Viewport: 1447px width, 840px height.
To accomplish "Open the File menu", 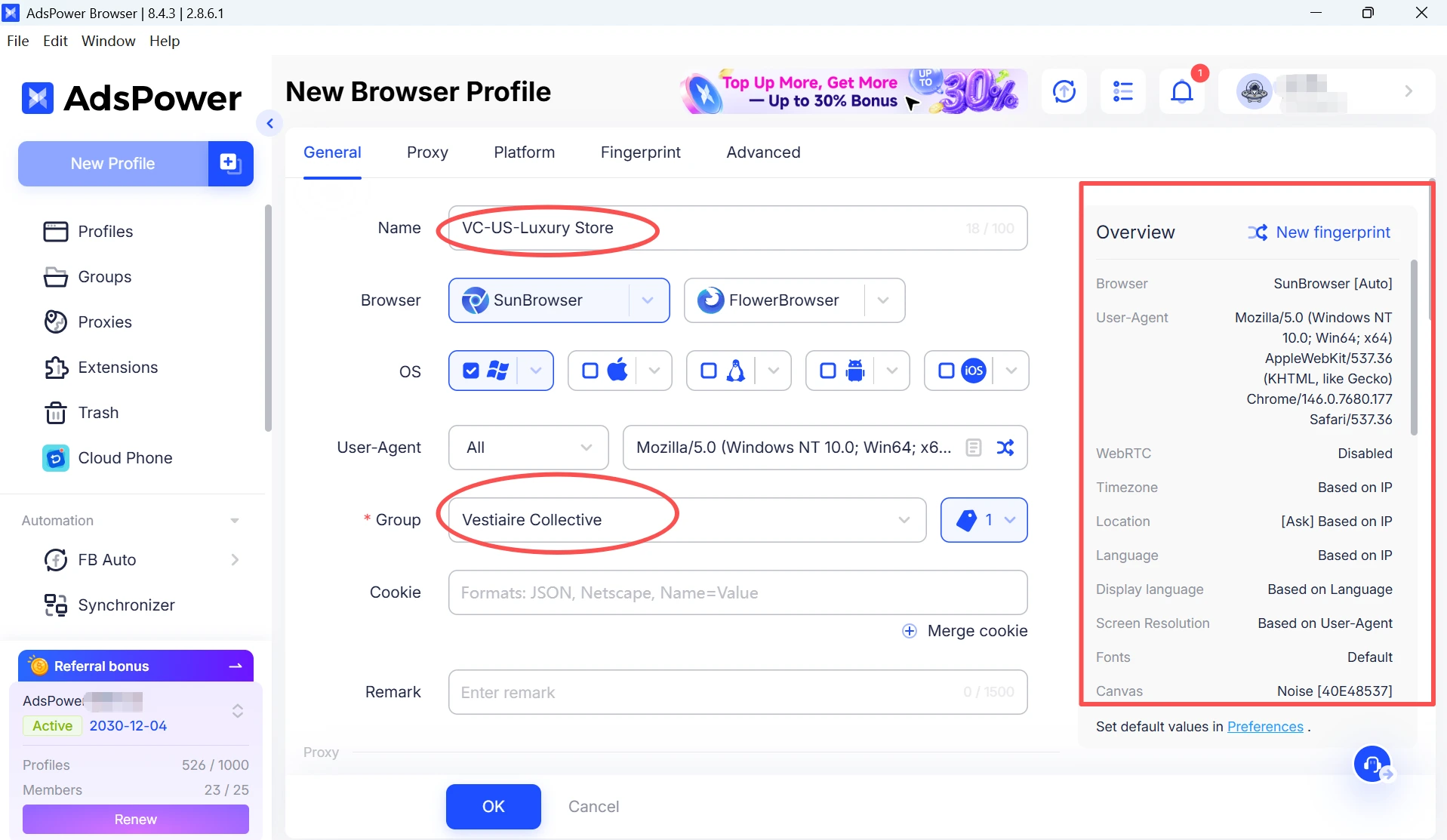I will pyautogui.click(x=18, y=41).
